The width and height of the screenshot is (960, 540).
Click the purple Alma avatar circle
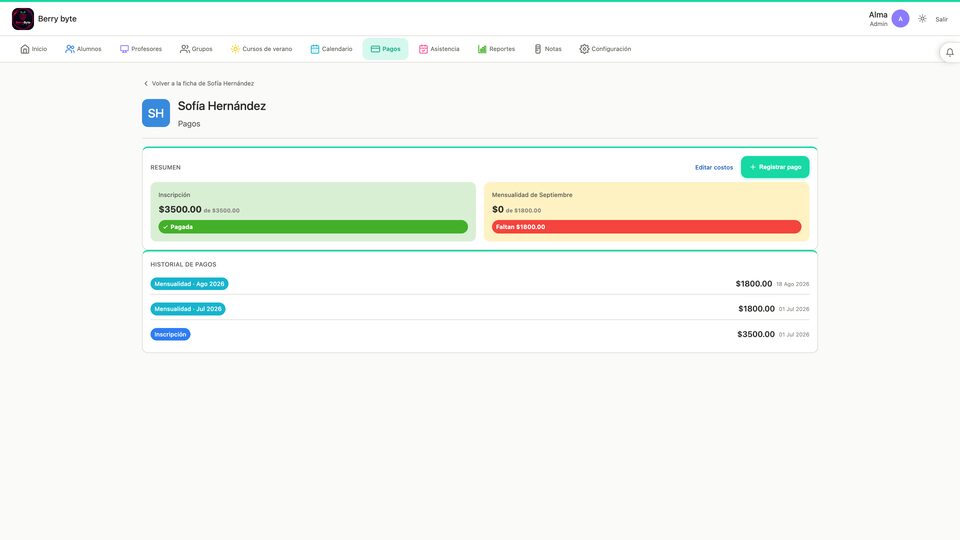[900, 19]
